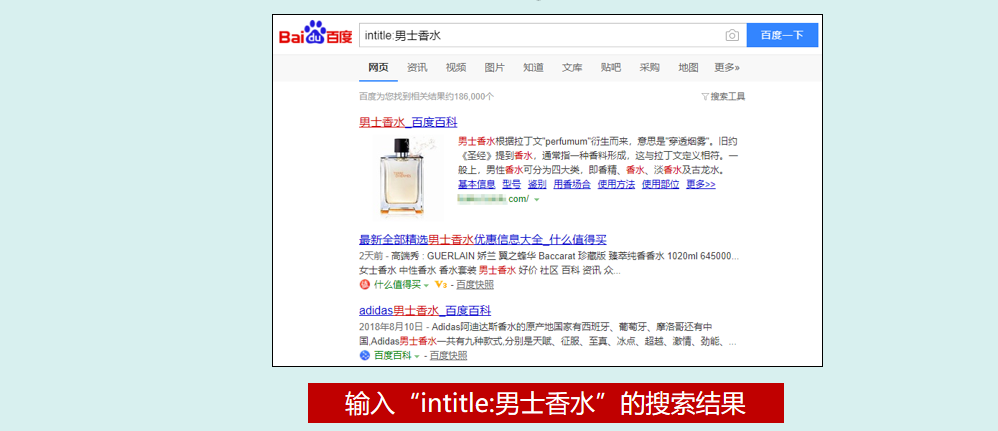Expand dropdown arrow beside blurred .com/ URL
Screen dimensions: 998x431
pyautogui.click(x=537, y=199)
